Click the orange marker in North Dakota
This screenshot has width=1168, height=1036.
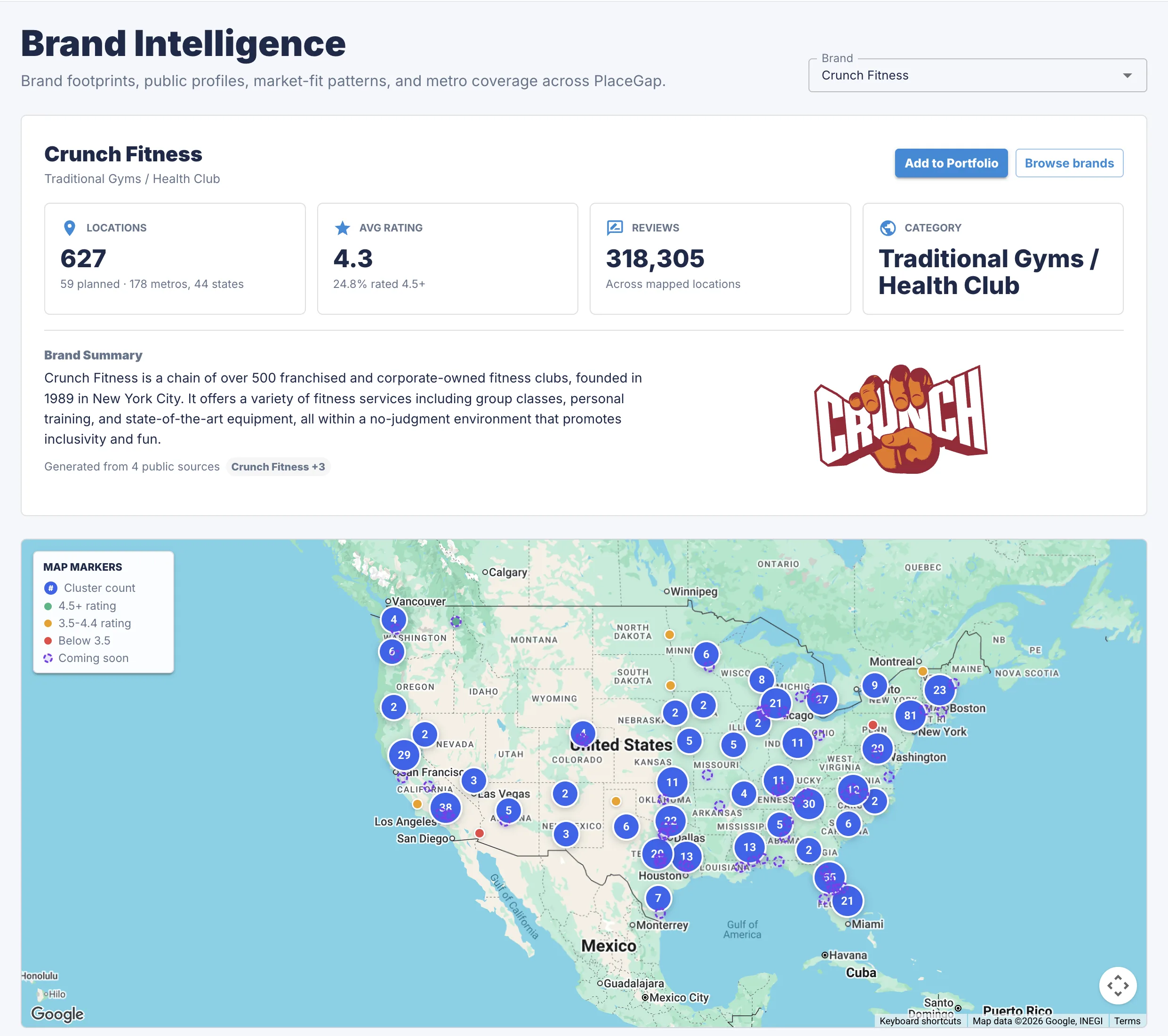pyautogui.click(x=670, y=634)
